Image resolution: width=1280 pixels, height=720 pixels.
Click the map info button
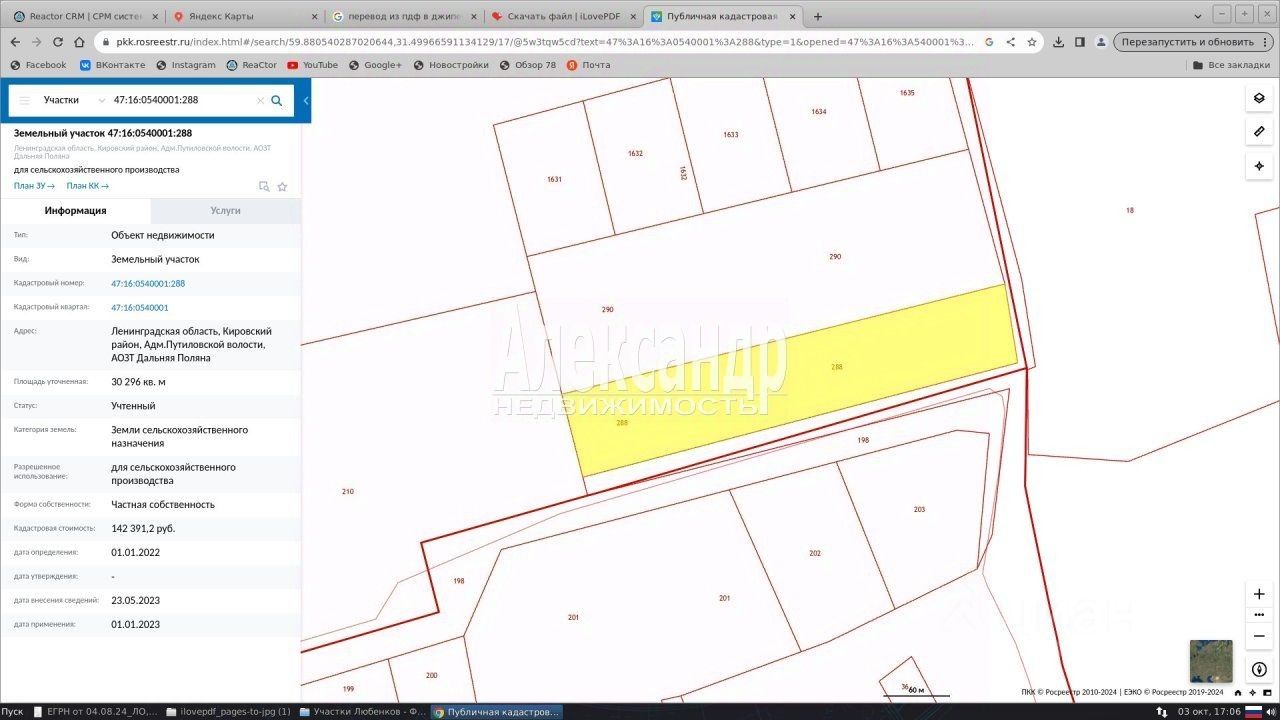click(x=1259, y=669)
